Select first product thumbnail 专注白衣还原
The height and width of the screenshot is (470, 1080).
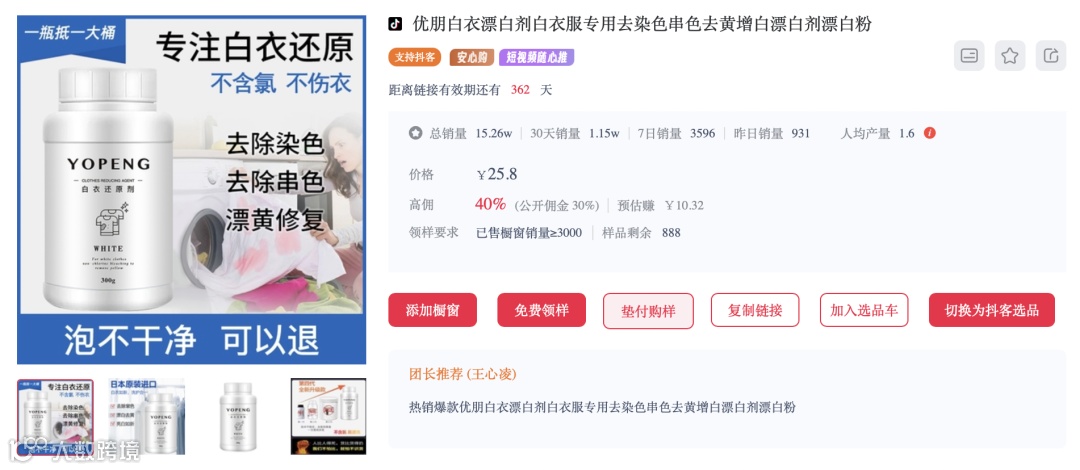click(55, 416)
